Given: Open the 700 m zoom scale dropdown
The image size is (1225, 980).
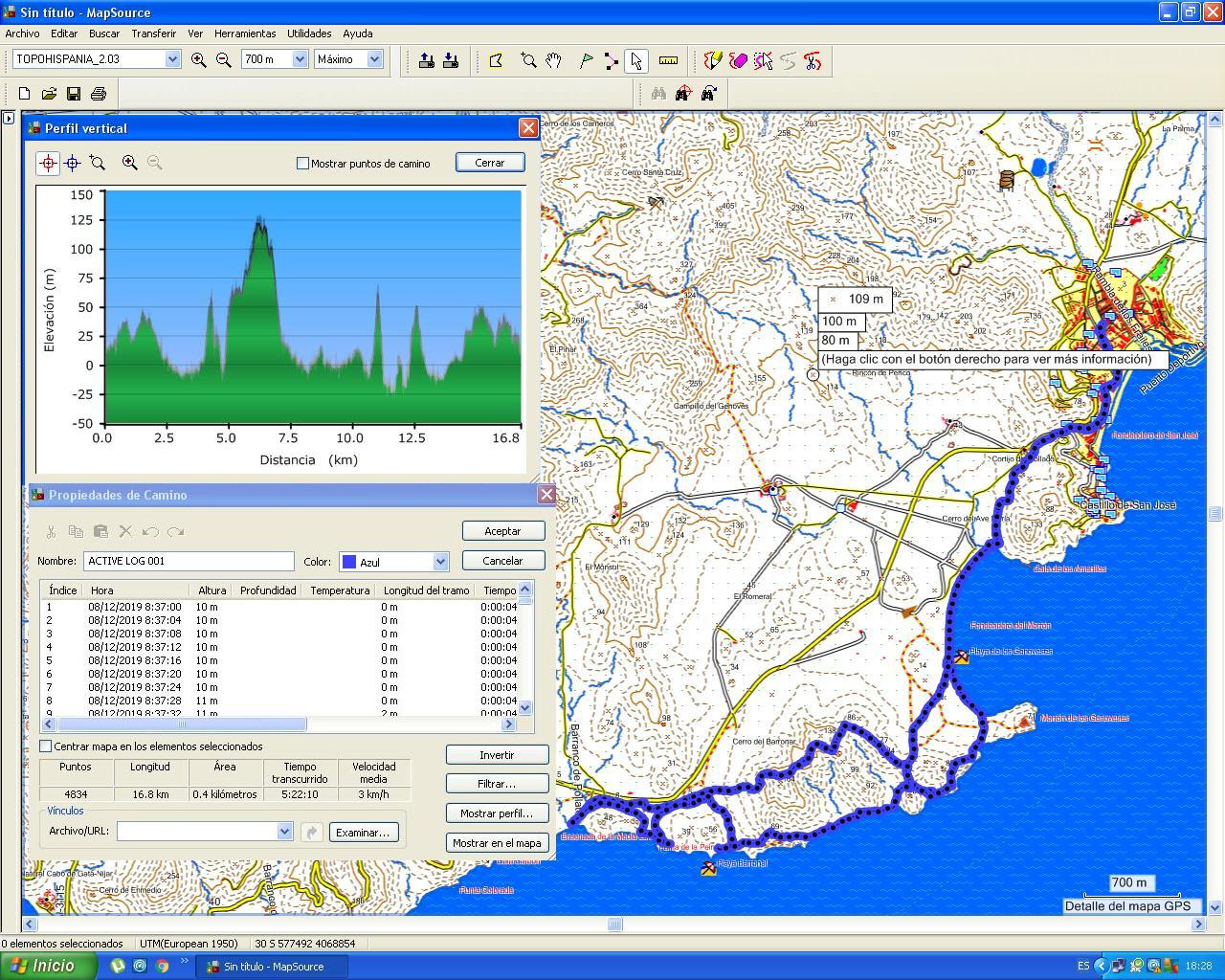Looking at the screenshot, I should pyautogui.click(x=300, y=59).
